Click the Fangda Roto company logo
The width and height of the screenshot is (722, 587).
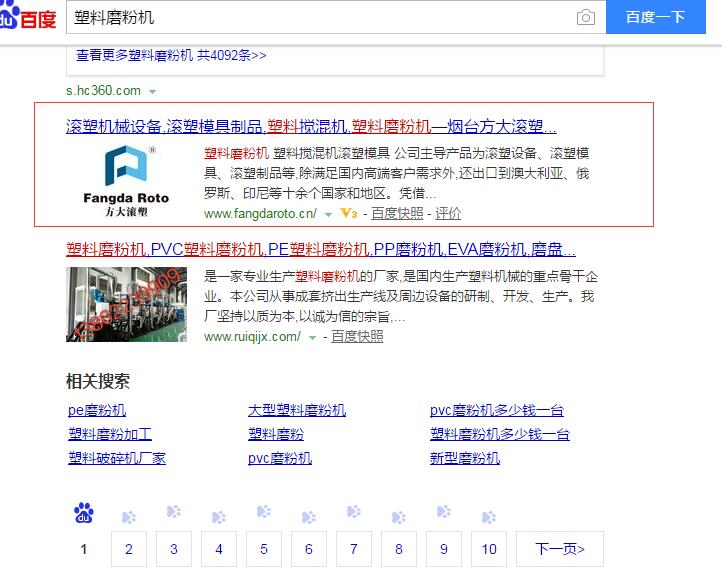(x=126, y=182)
